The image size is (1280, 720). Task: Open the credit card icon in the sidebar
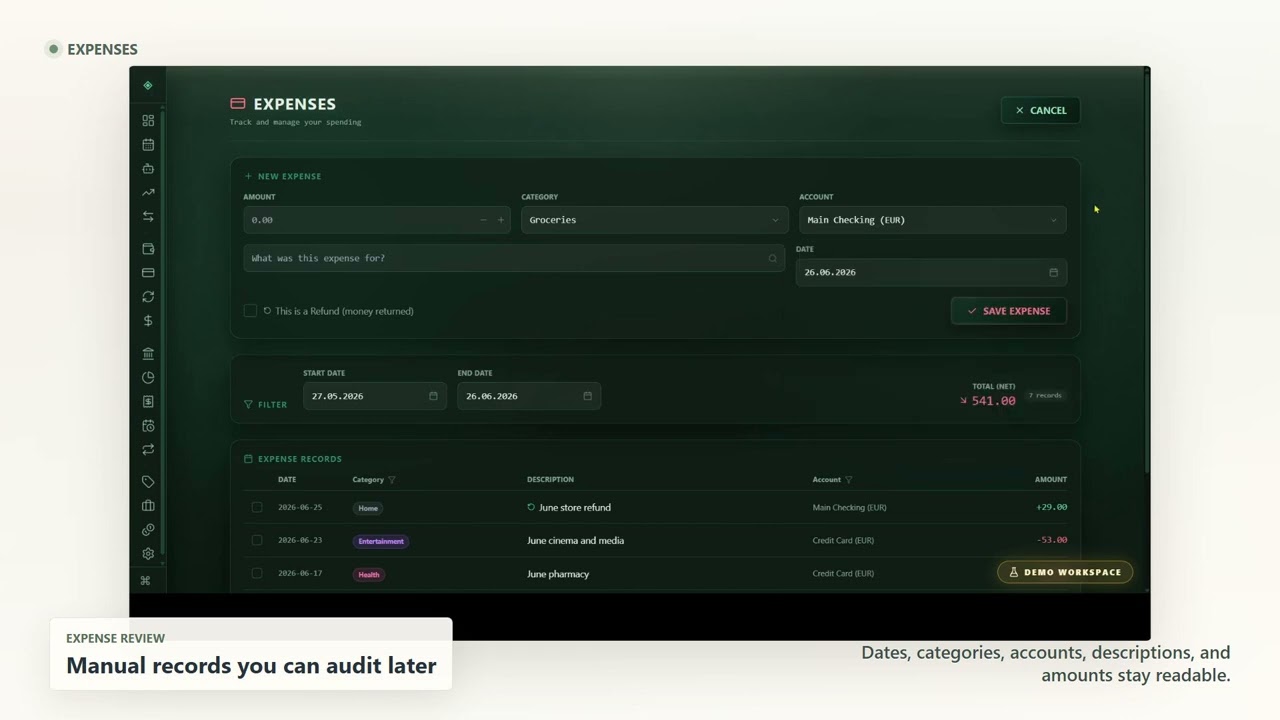tap(148, 273)
